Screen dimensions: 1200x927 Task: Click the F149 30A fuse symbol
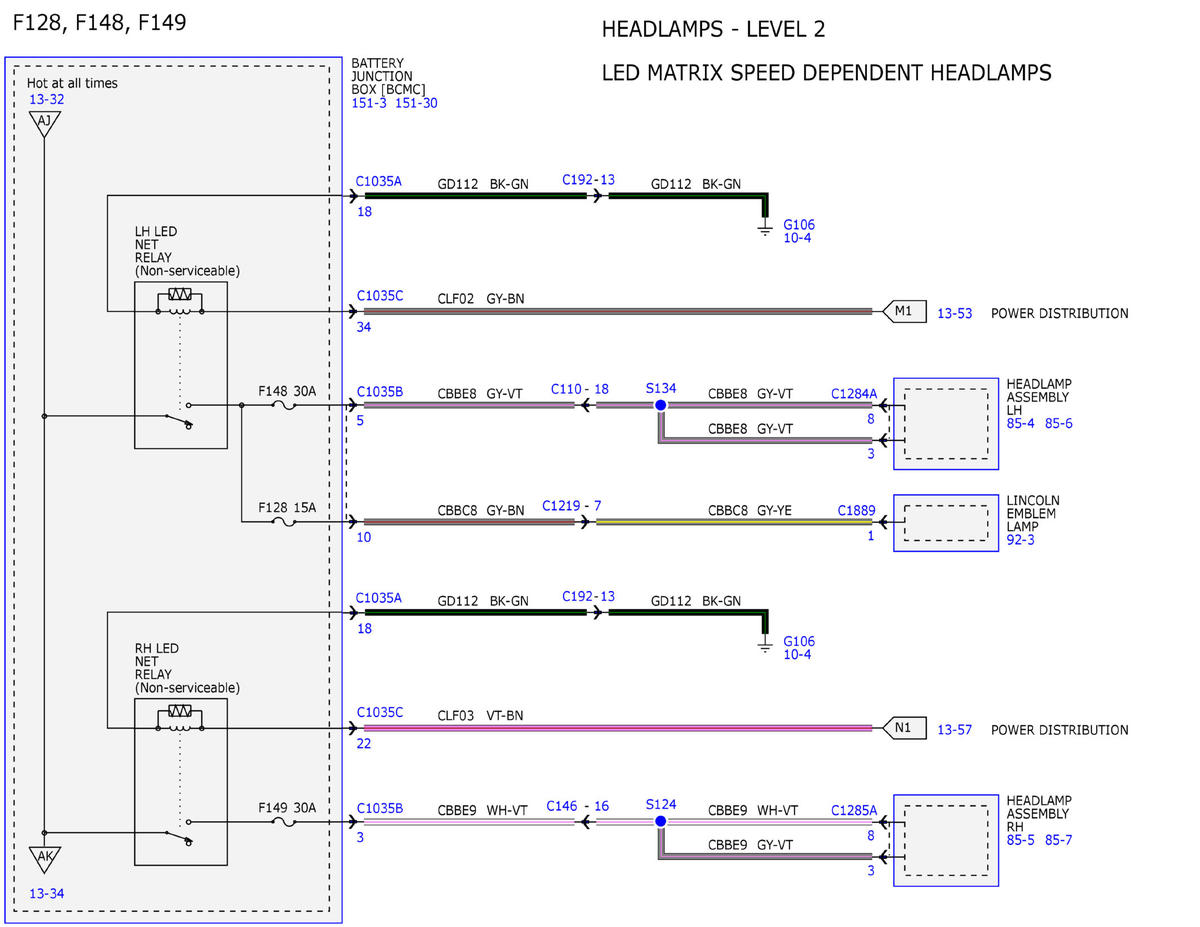tap(284, 822)
